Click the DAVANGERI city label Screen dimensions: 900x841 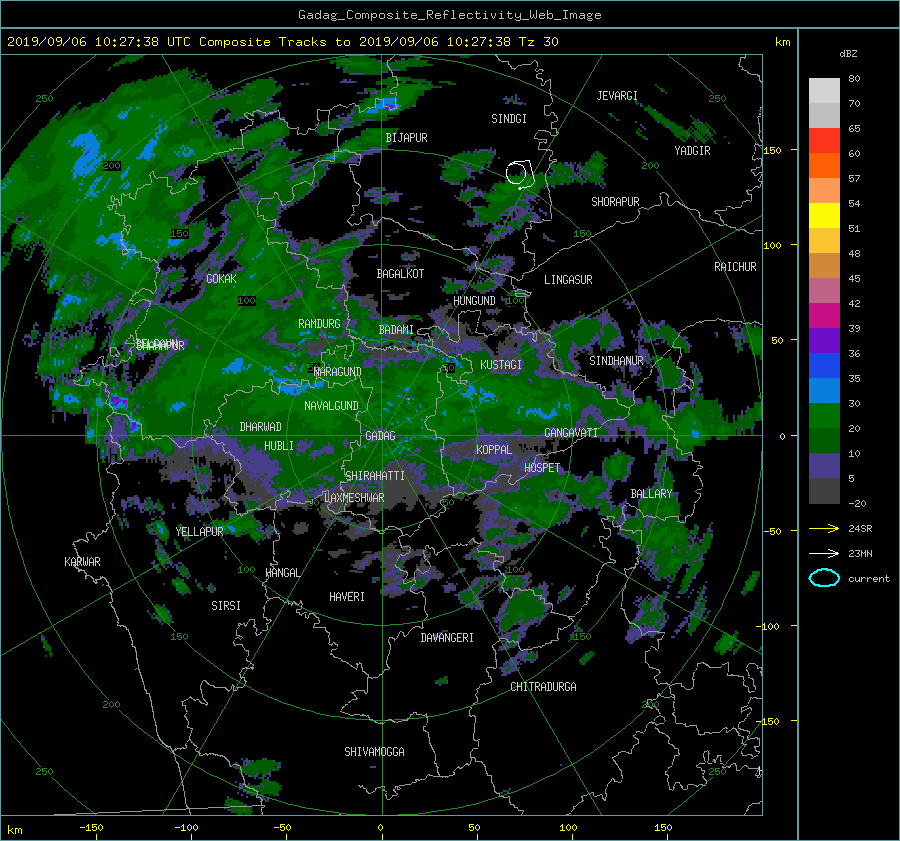pos(447,638)
